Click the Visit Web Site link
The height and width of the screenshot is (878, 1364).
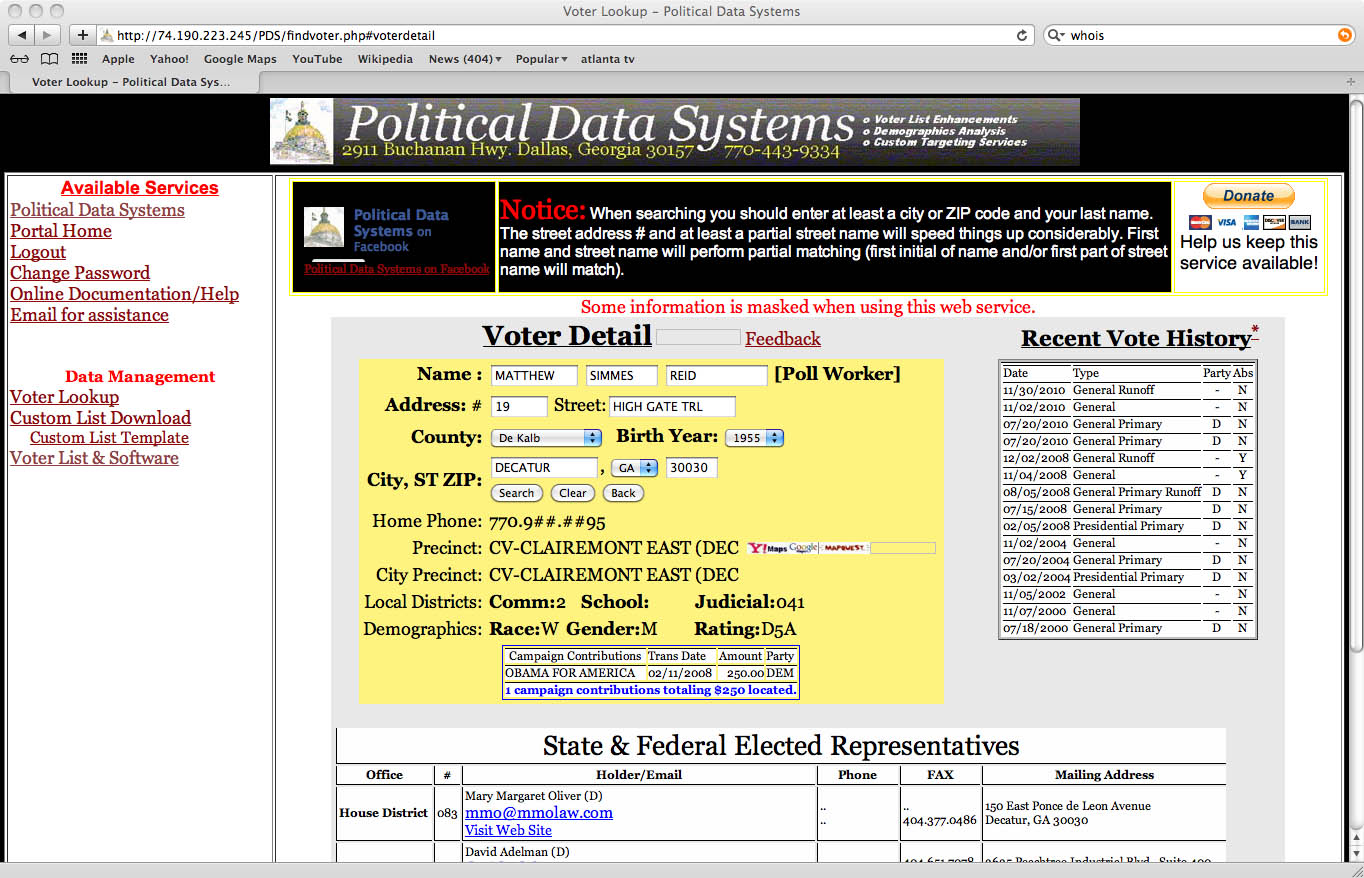(x=508, y=830)
